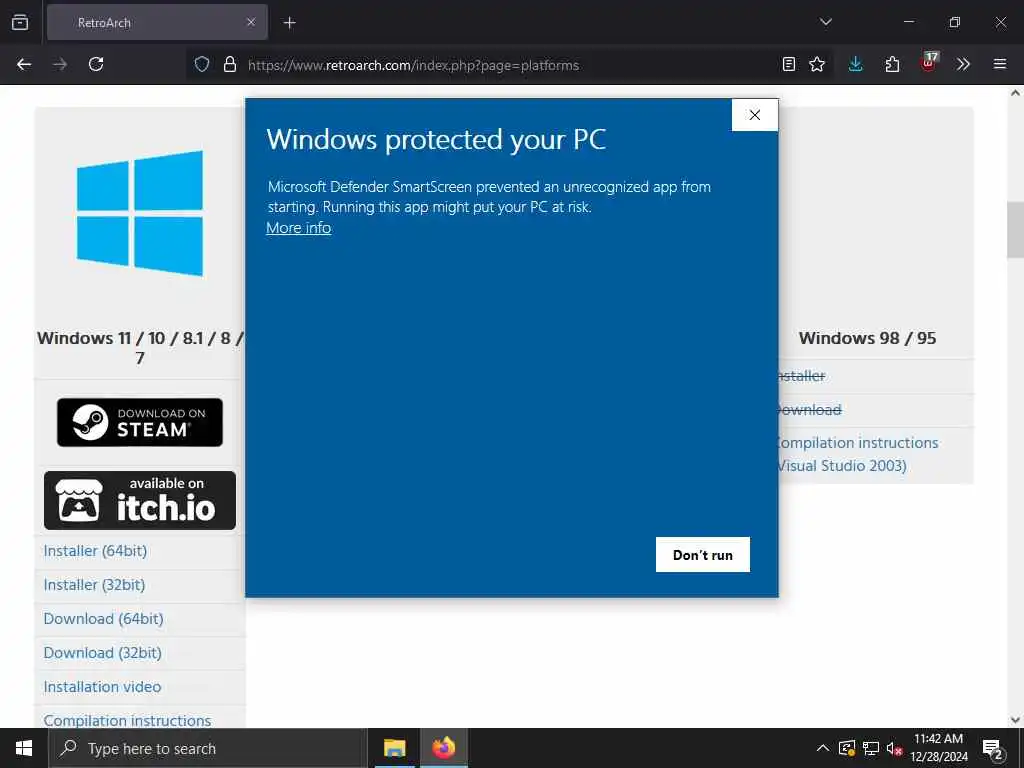
Task: Click the muted volume tray icon
Action: click(x=894, y=748)
